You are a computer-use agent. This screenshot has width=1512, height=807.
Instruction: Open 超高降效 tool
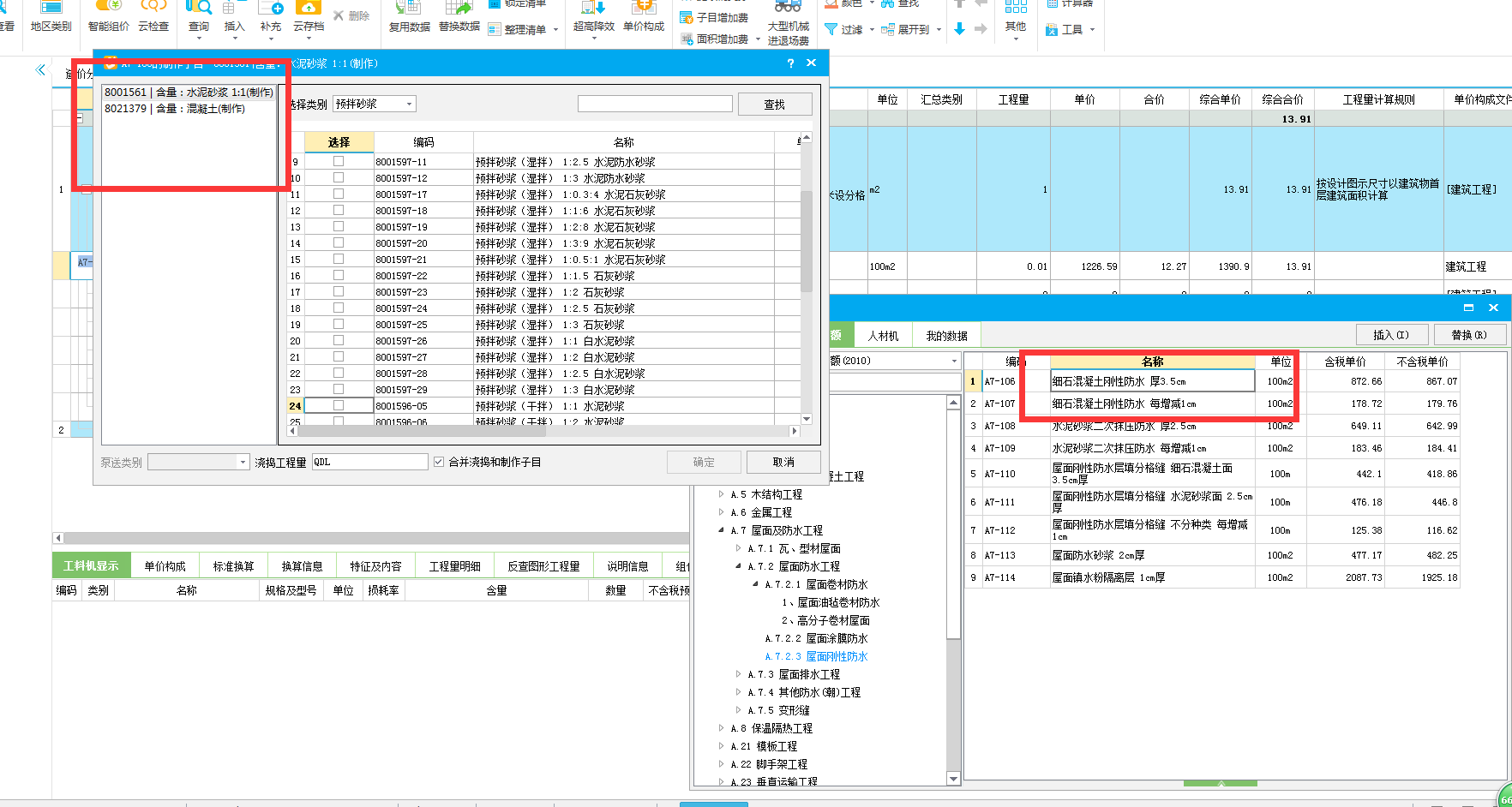(593, 19)
